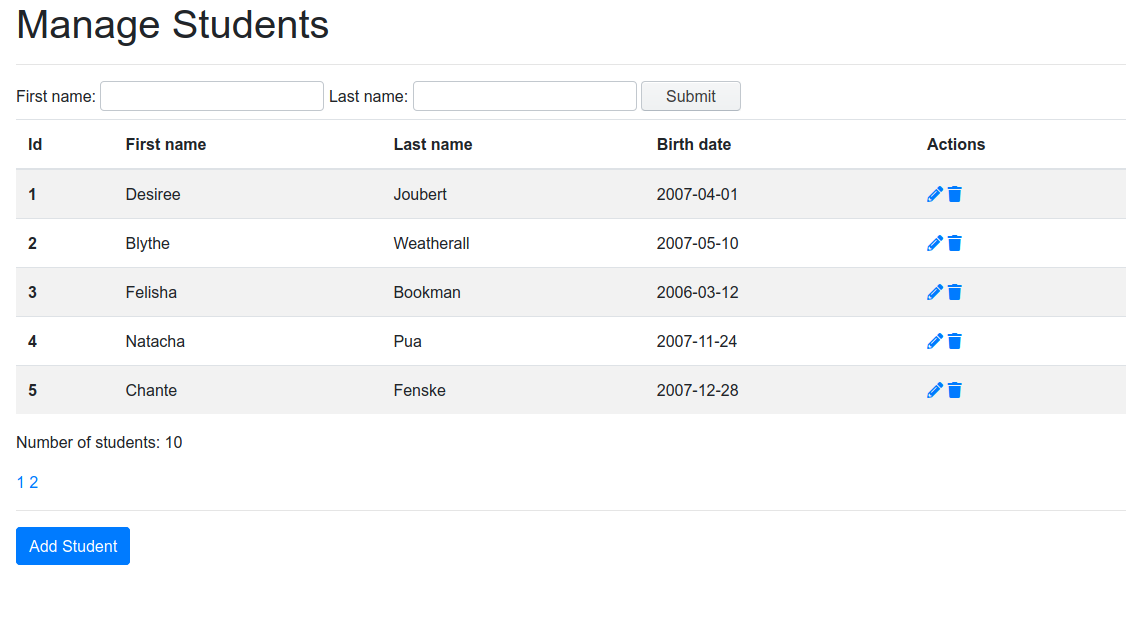
Task: Select the Last name column header
Action: coord(433,144)
